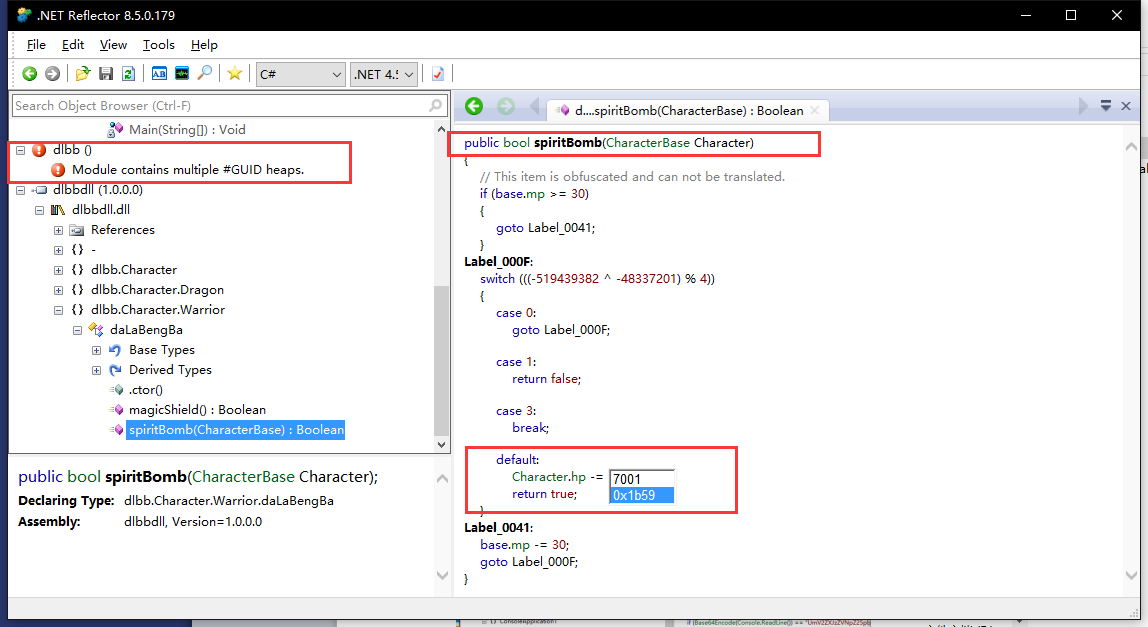Expand the Base Types node
The width and height of the screenshot is (1148, 627).
tap(97, 350)
